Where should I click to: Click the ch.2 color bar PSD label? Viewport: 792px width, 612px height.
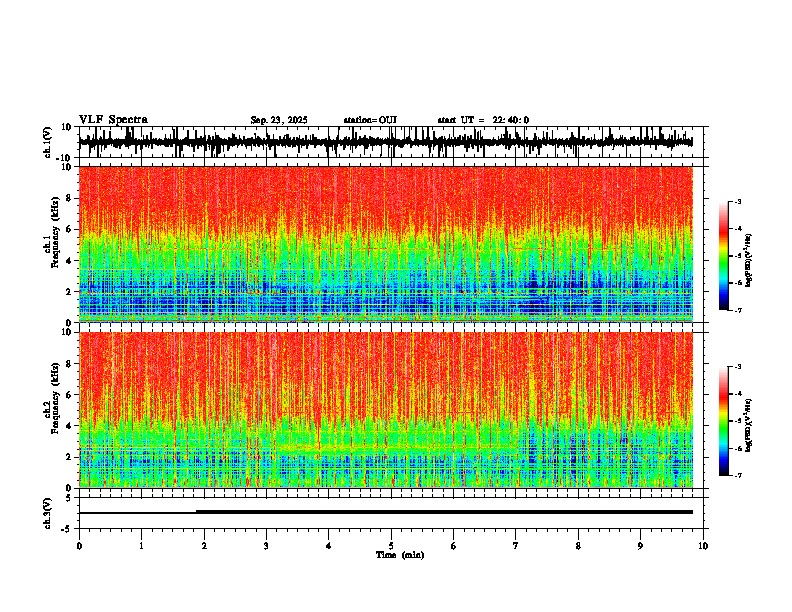(748, 425)
